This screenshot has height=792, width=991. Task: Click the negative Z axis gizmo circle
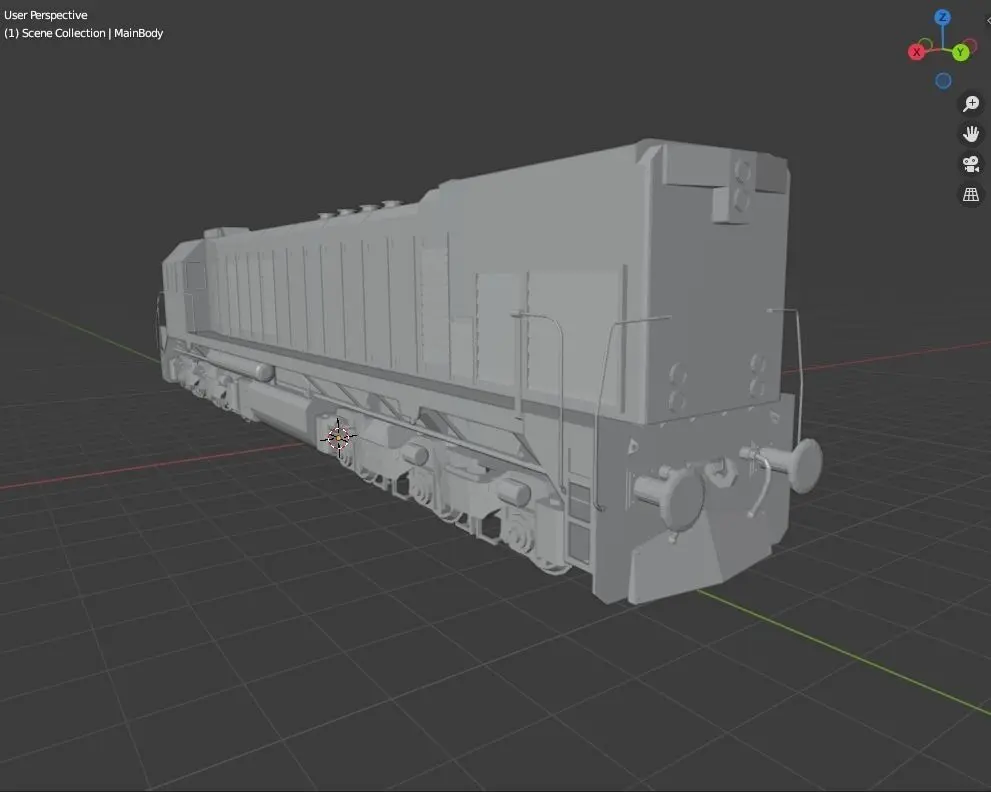943,81
